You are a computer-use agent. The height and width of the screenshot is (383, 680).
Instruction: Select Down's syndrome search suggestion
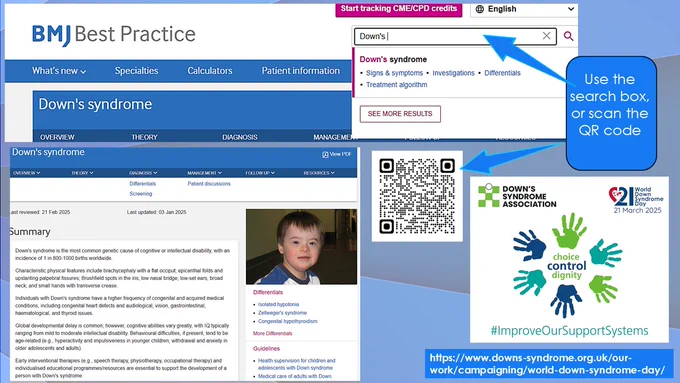pyautogui.click(x=393, y=59)
